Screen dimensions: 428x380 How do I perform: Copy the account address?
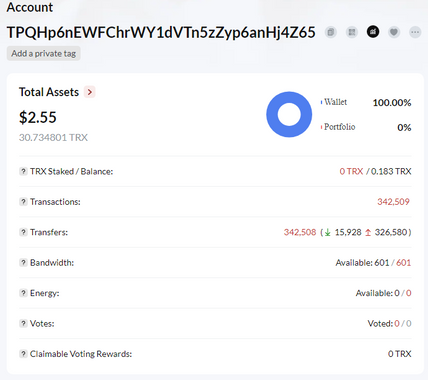tap(331, 32)
